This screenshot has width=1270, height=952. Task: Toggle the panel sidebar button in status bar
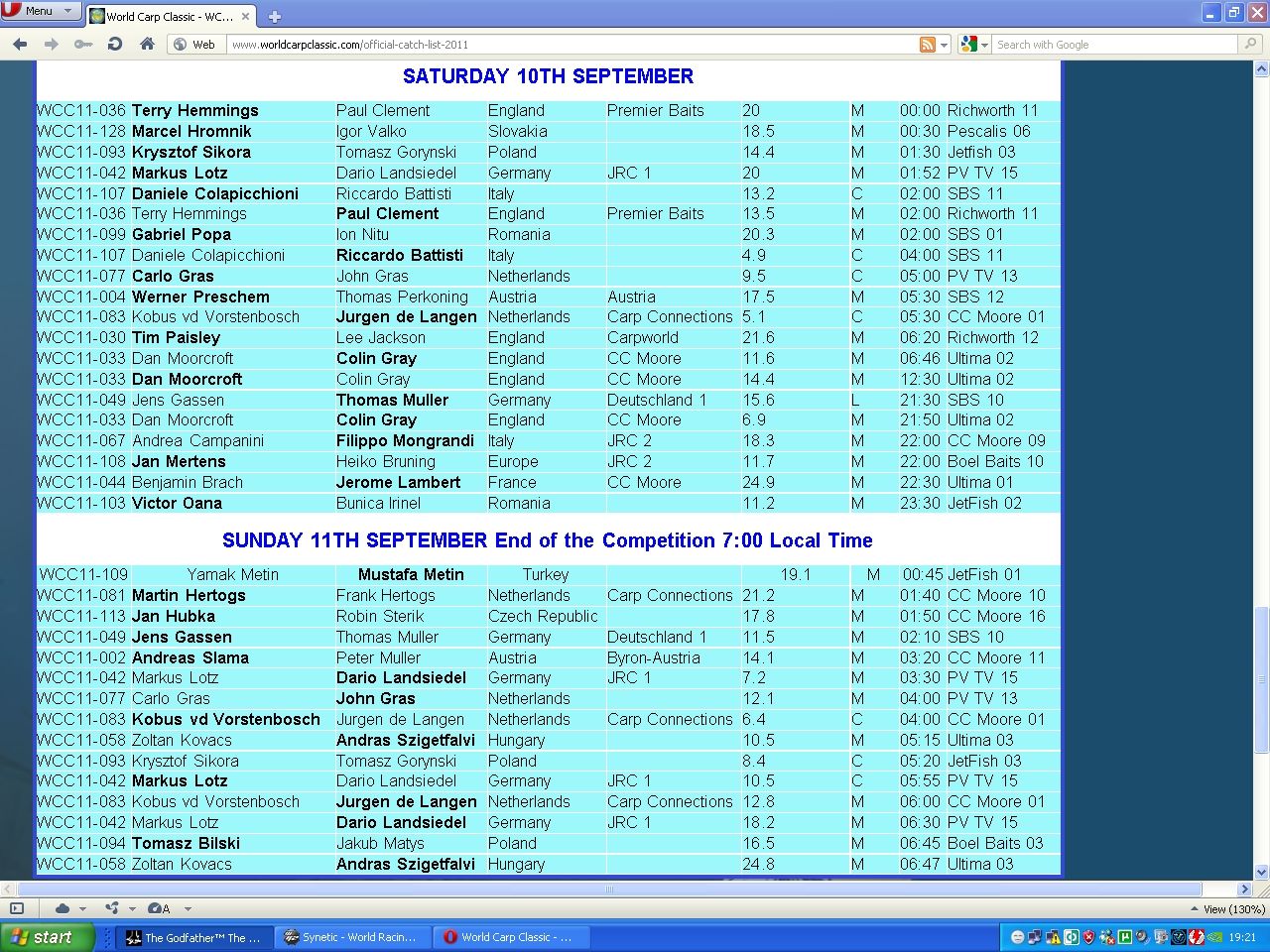tap(17, 908)
